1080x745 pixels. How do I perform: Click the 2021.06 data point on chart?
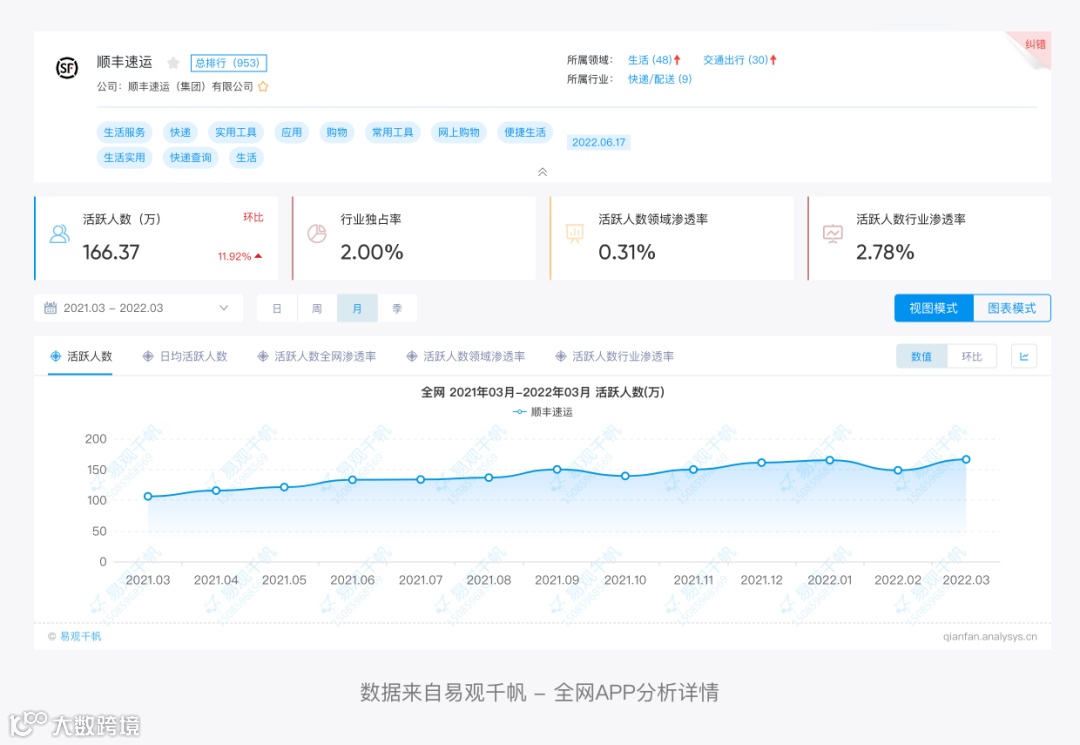[353, 480]
